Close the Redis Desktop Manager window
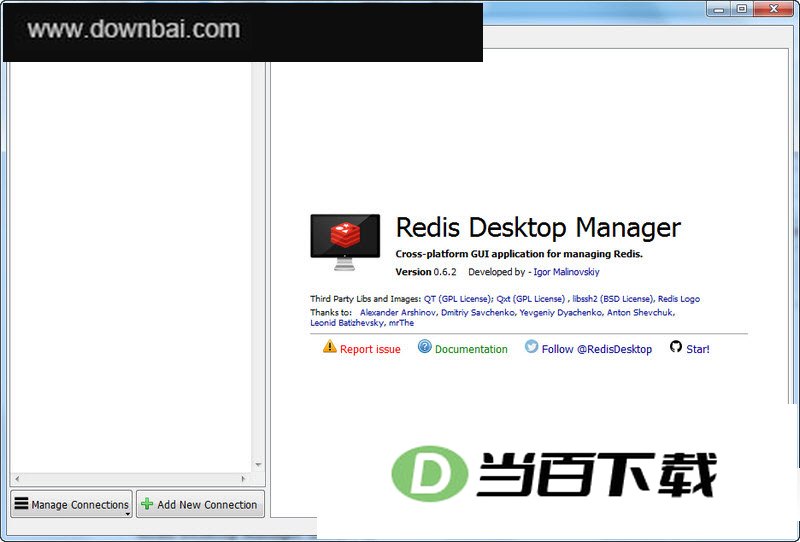This screenshot has width=800, height=542. point(773,9)
